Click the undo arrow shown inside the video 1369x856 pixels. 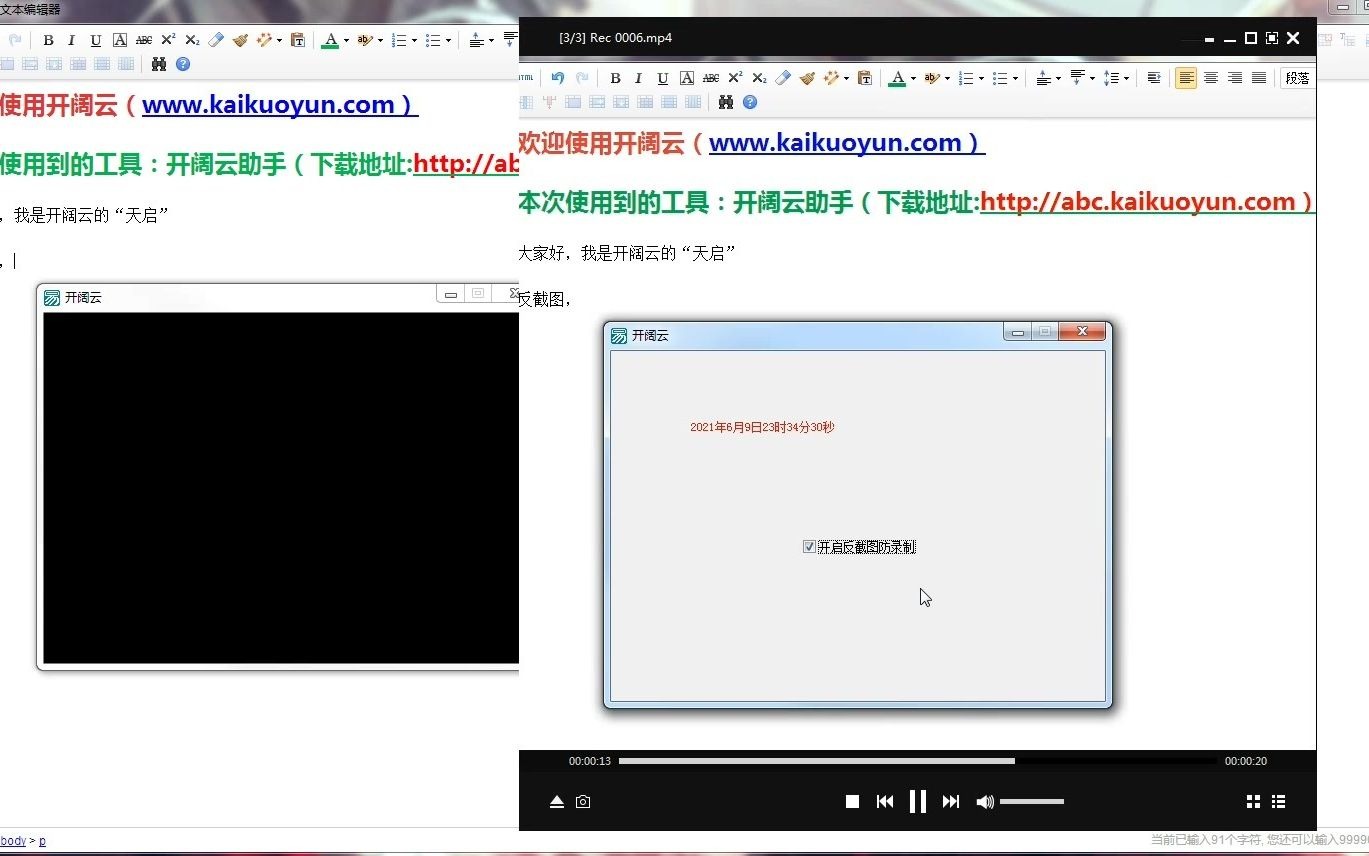557,78
